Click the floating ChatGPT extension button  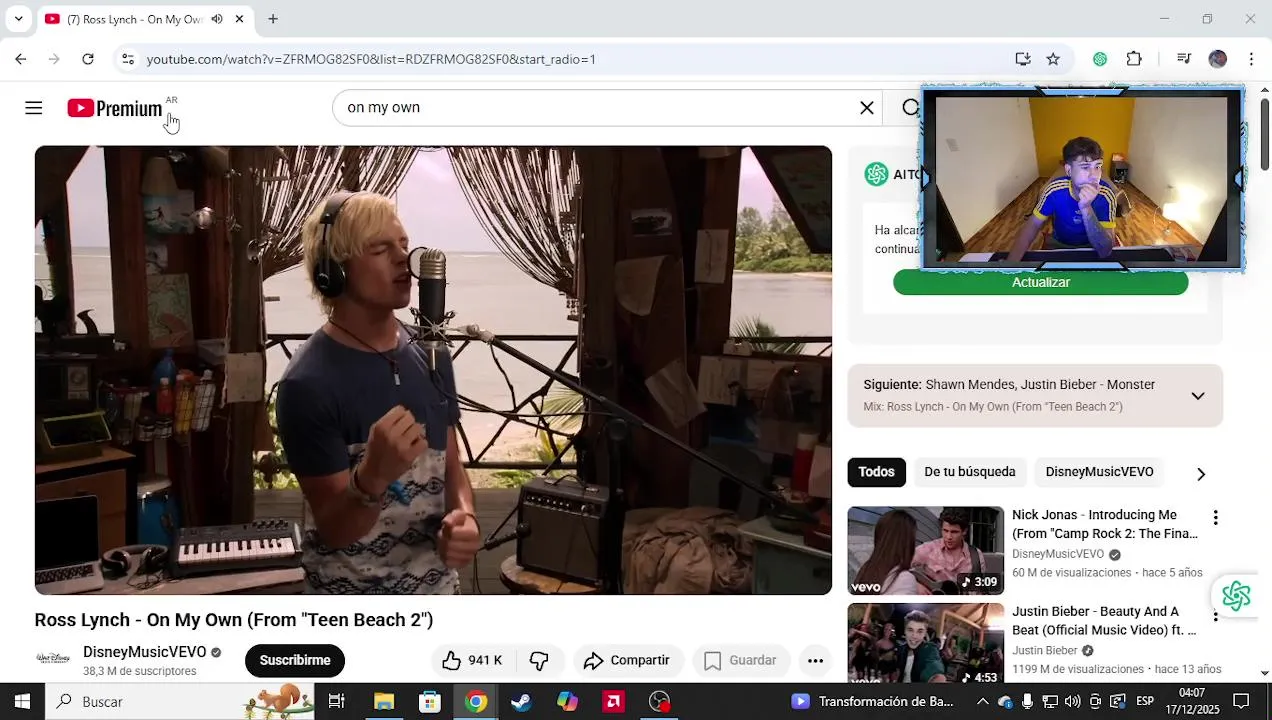[x=1236, y=596]
